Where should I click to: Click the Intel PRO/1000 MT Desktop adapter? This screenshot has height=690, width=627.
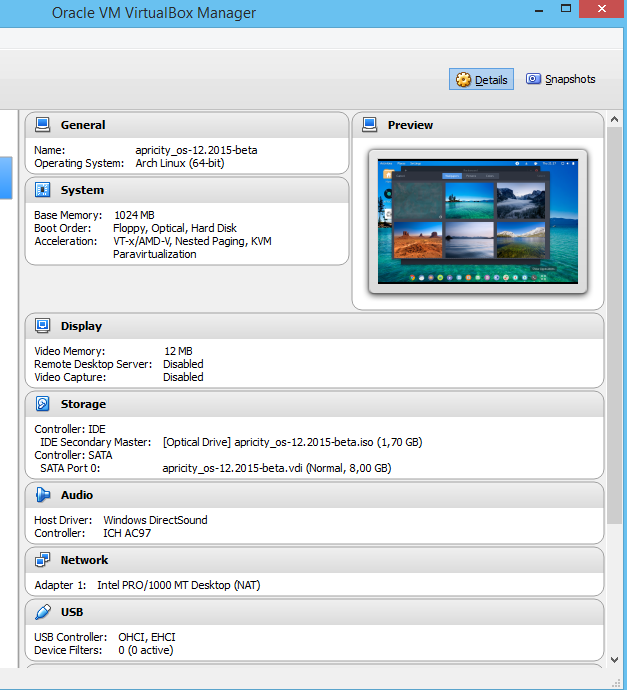point(179,585)
